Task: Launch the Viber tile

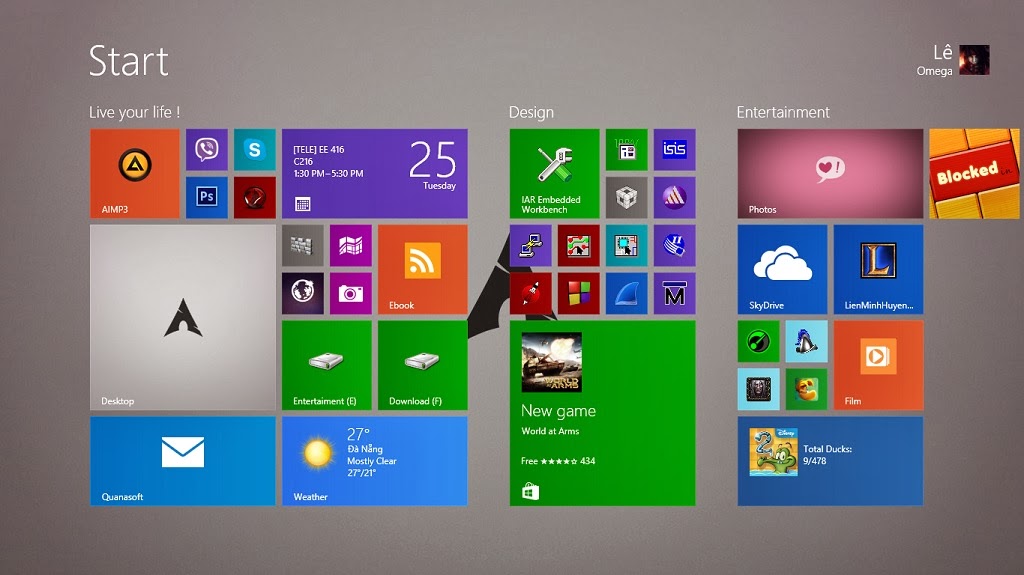Action: click(206, 150)
